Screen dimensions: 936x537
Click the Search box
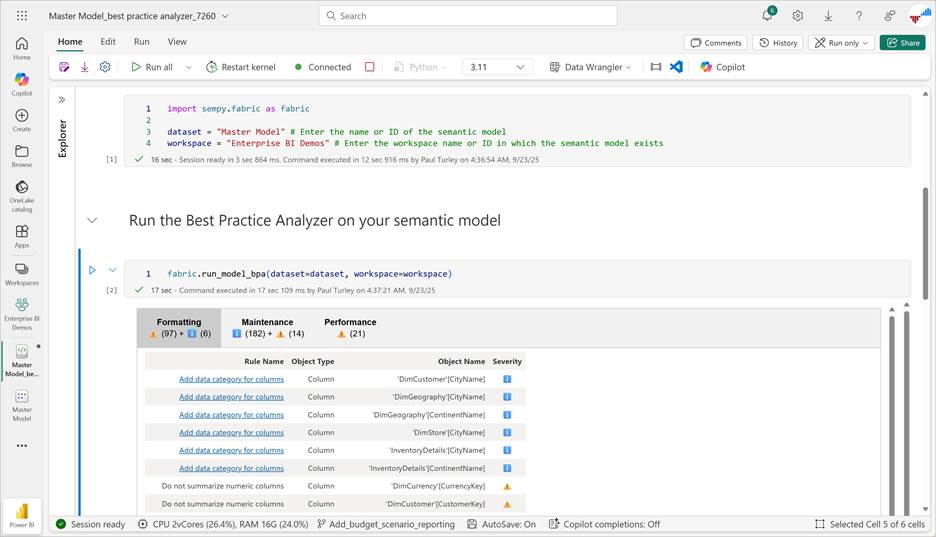point(468,16)
